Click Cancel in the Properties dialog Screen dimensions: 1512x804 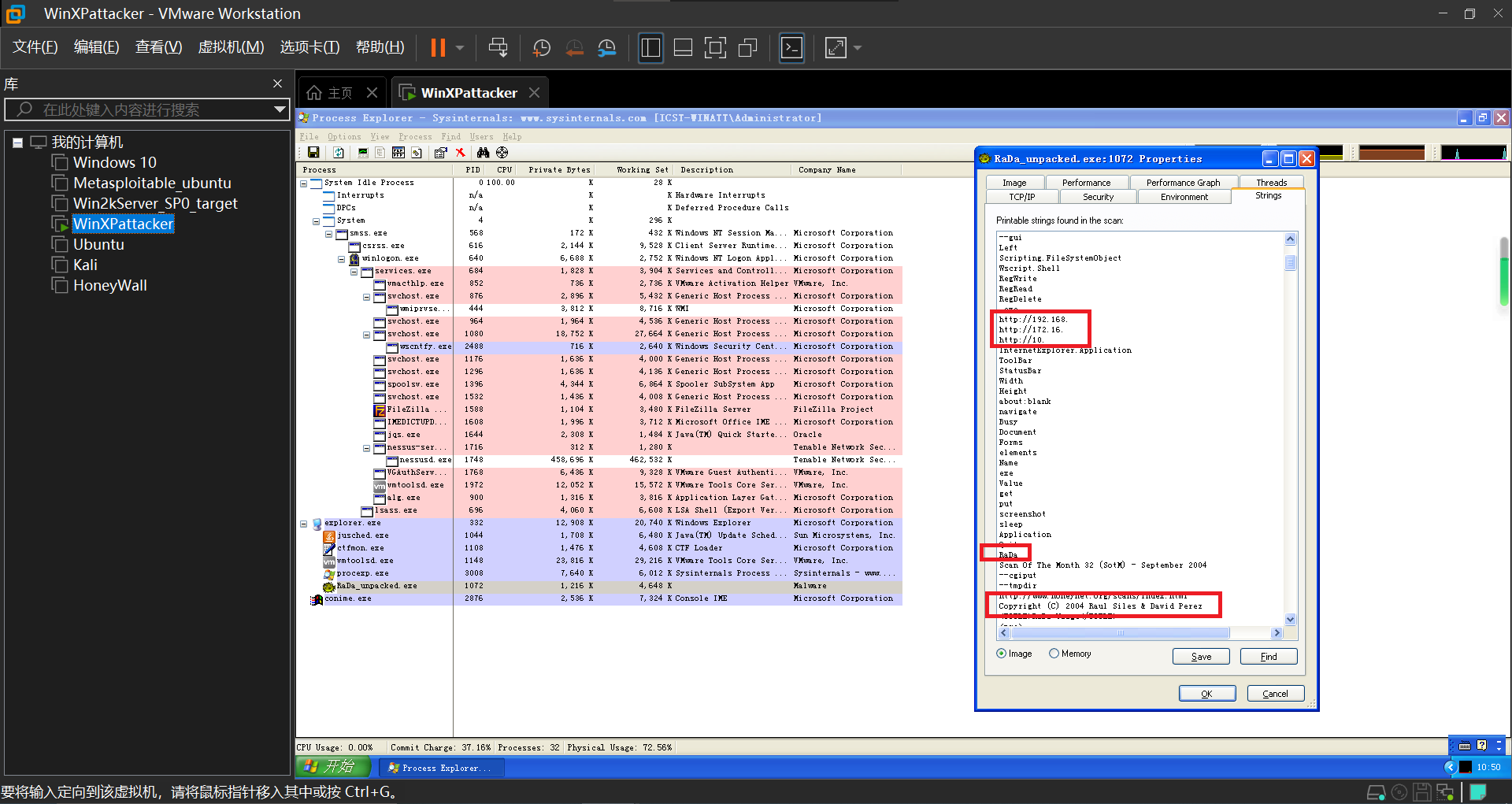click(1275, 694)
